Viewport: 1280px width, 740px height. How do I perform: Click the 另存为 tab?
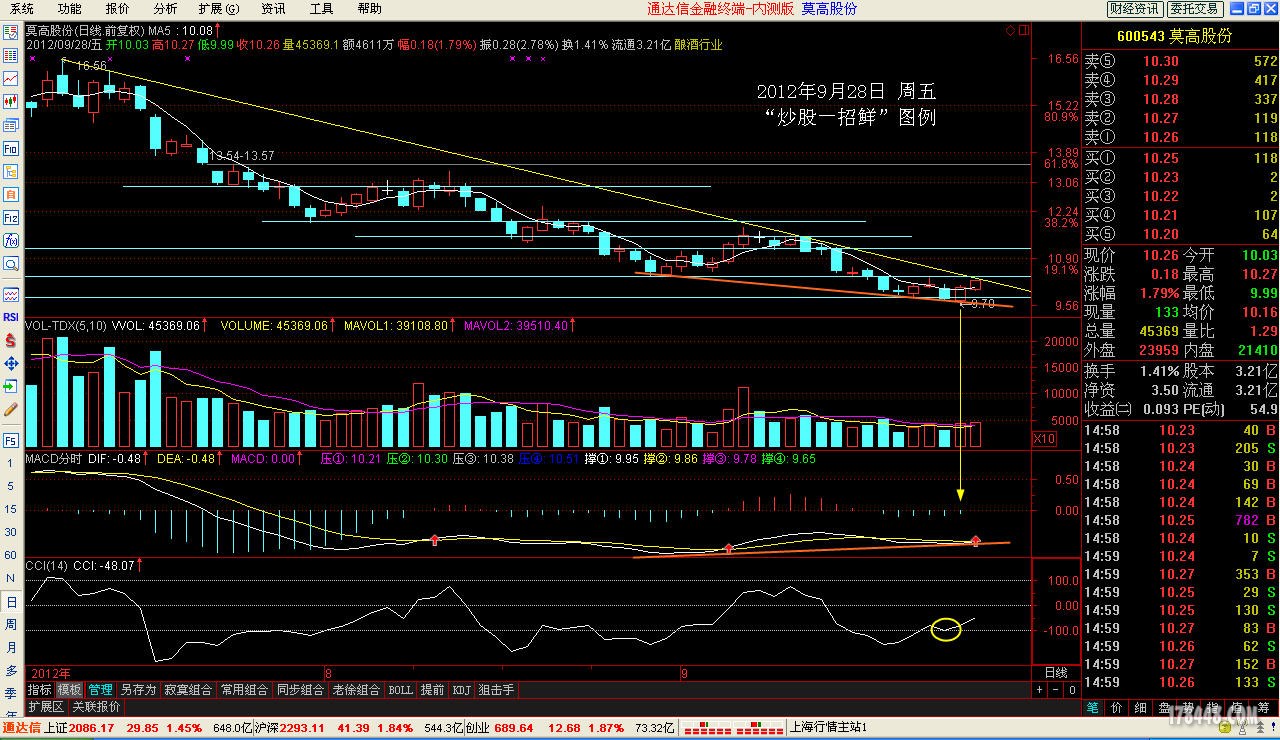tap(138, 690)
